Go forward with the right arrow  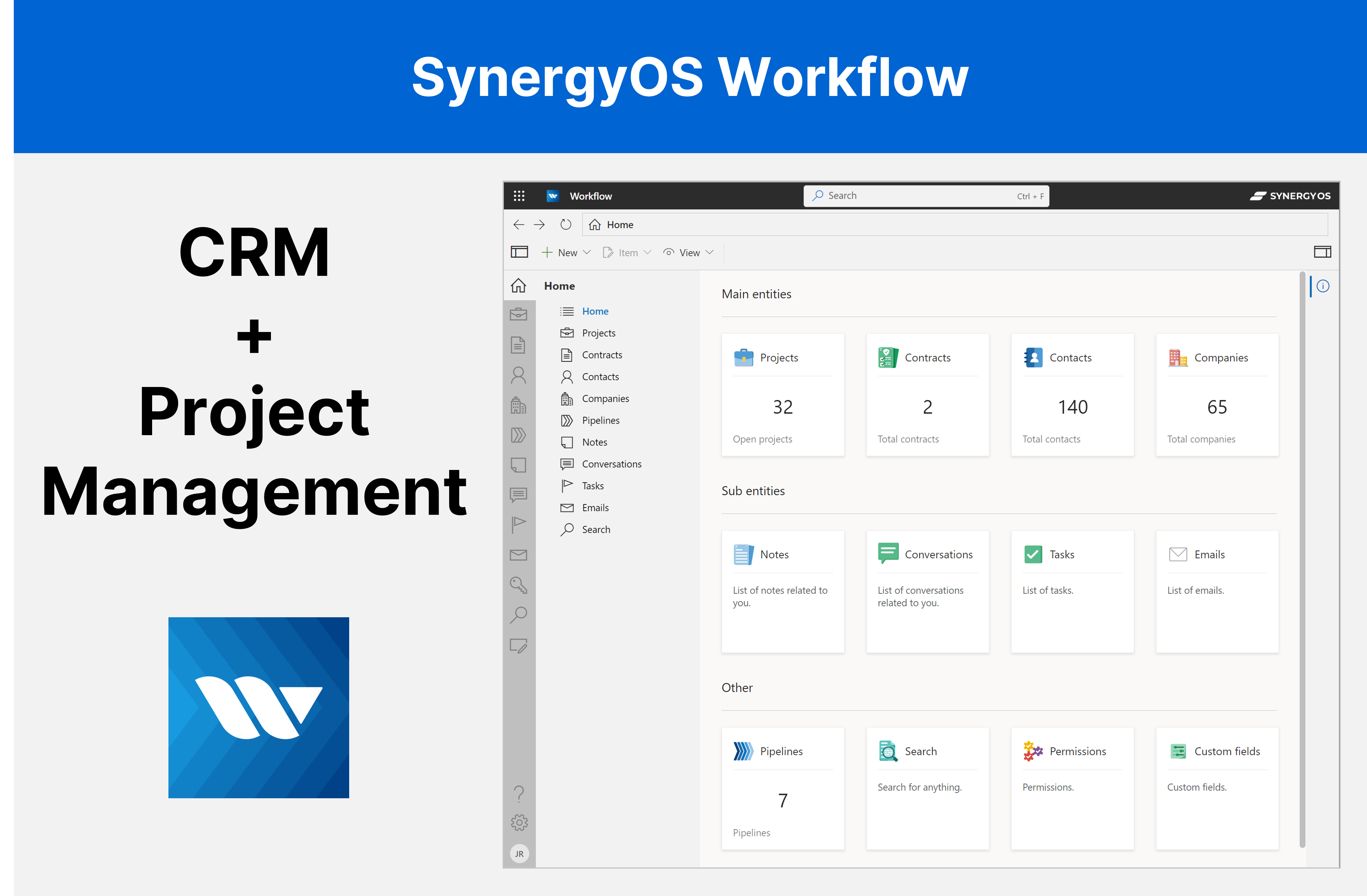point(539,224)
